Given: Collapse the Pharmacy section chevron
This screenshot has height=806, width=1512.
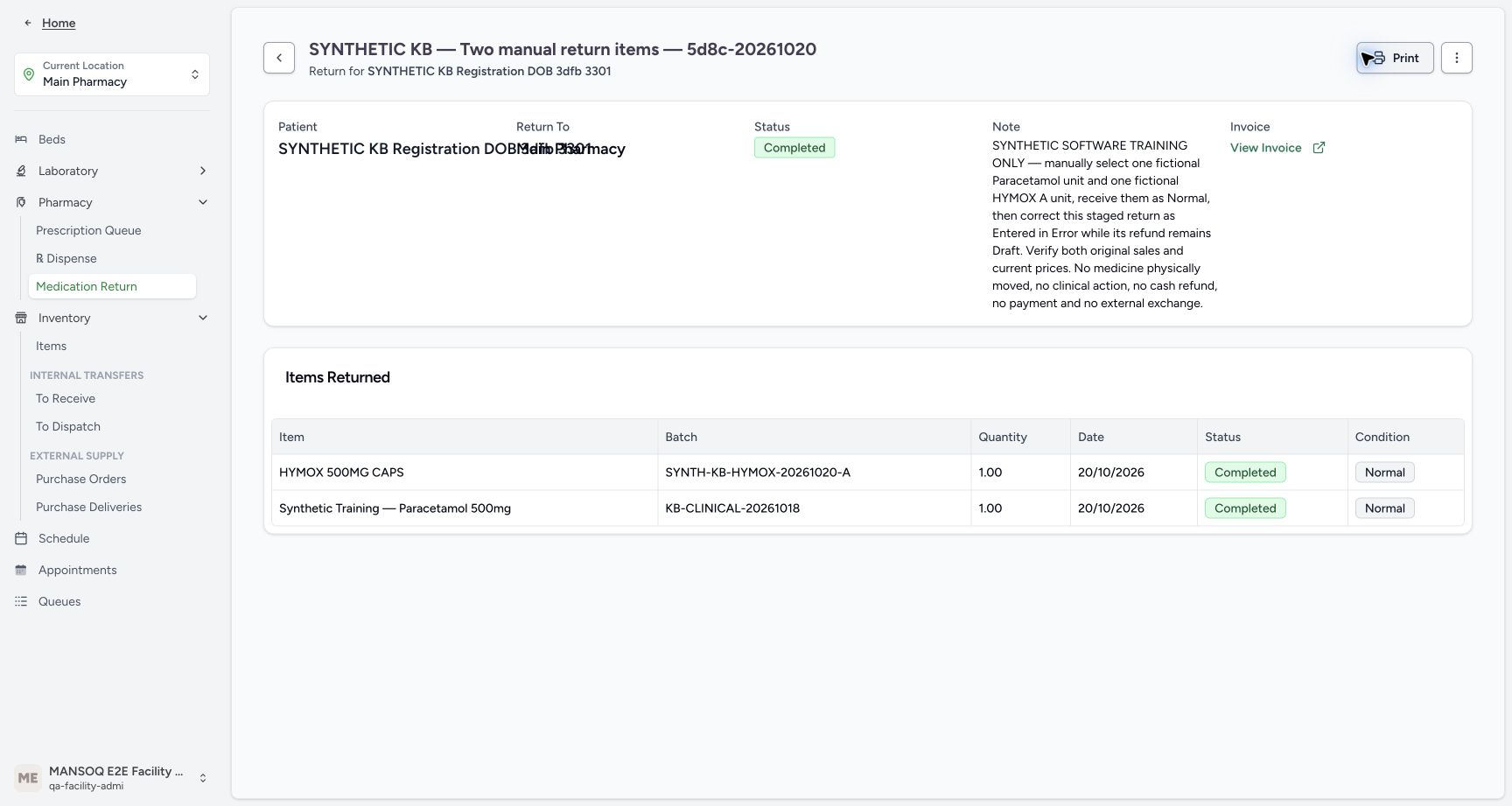Looking at the screenshot, I should (x=203, y=202).
